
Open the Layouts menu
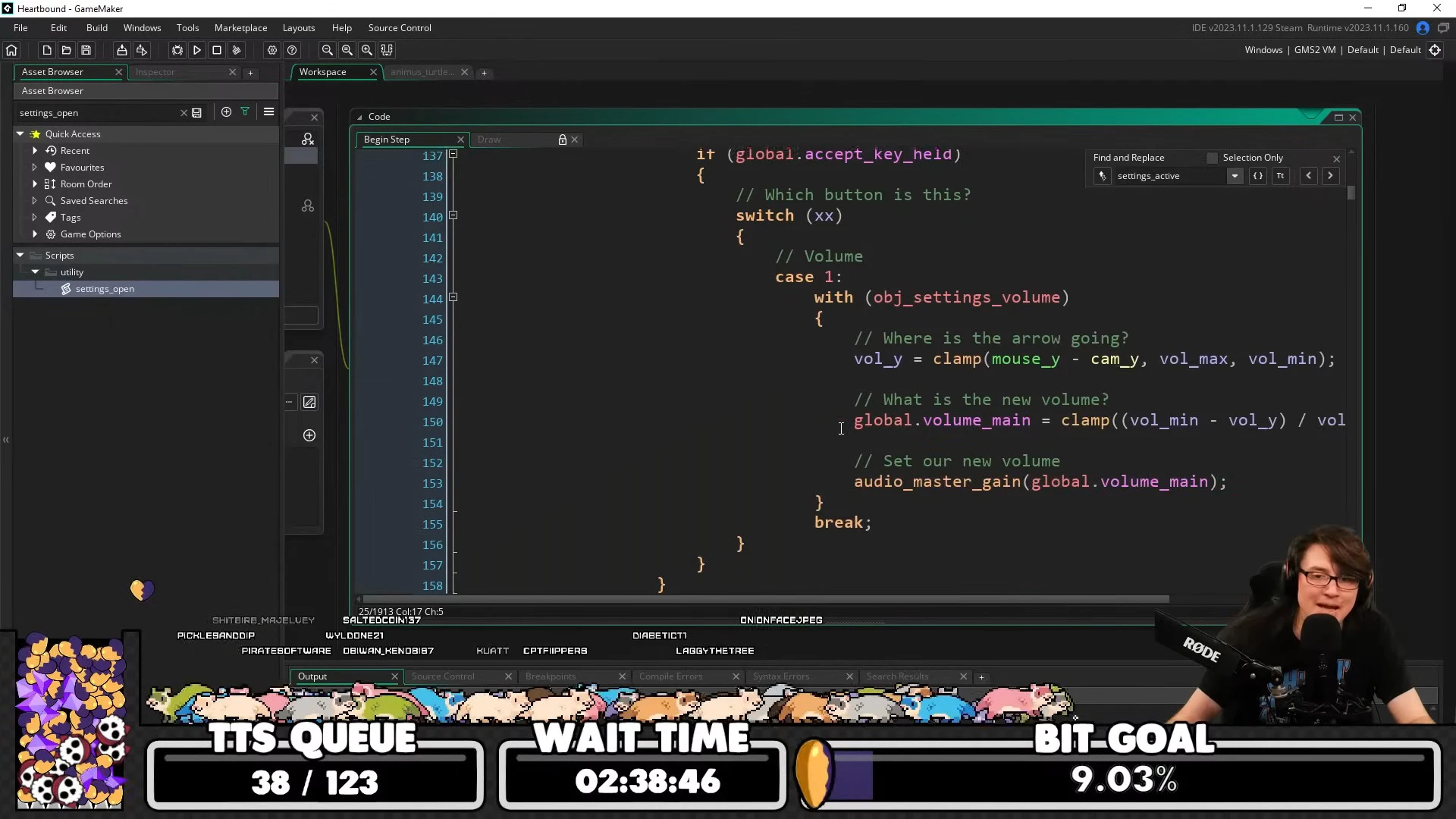coord(299,28)
